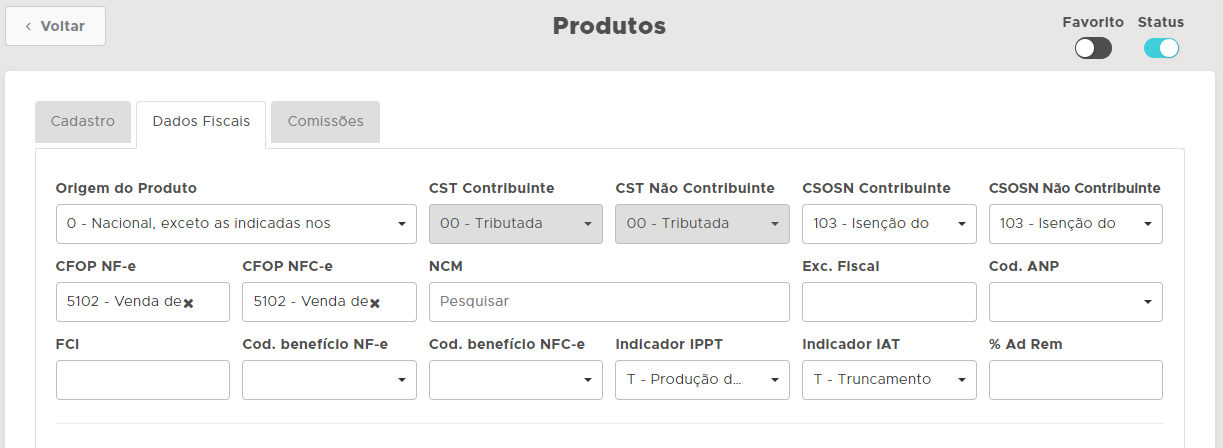Viewport: 1223px width, 448px height.
Task: Select the Dados Fiscais tab
Action: click(201, 122)
